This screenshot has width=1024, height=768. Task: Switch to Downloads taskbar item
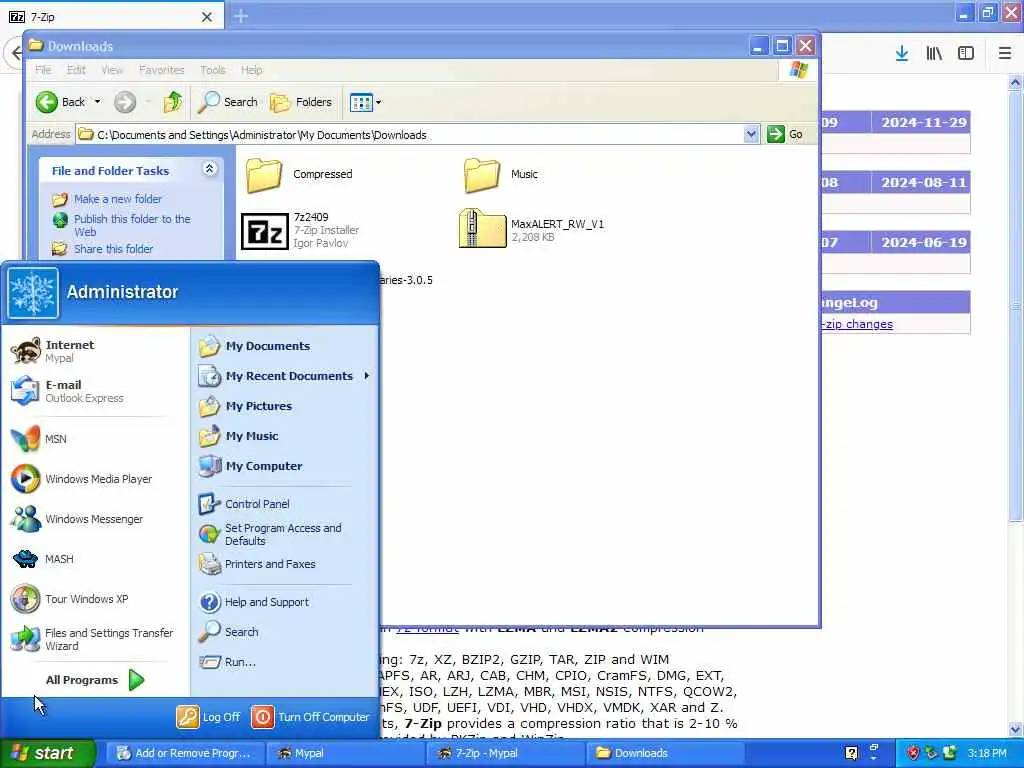[x=666, y=754]
